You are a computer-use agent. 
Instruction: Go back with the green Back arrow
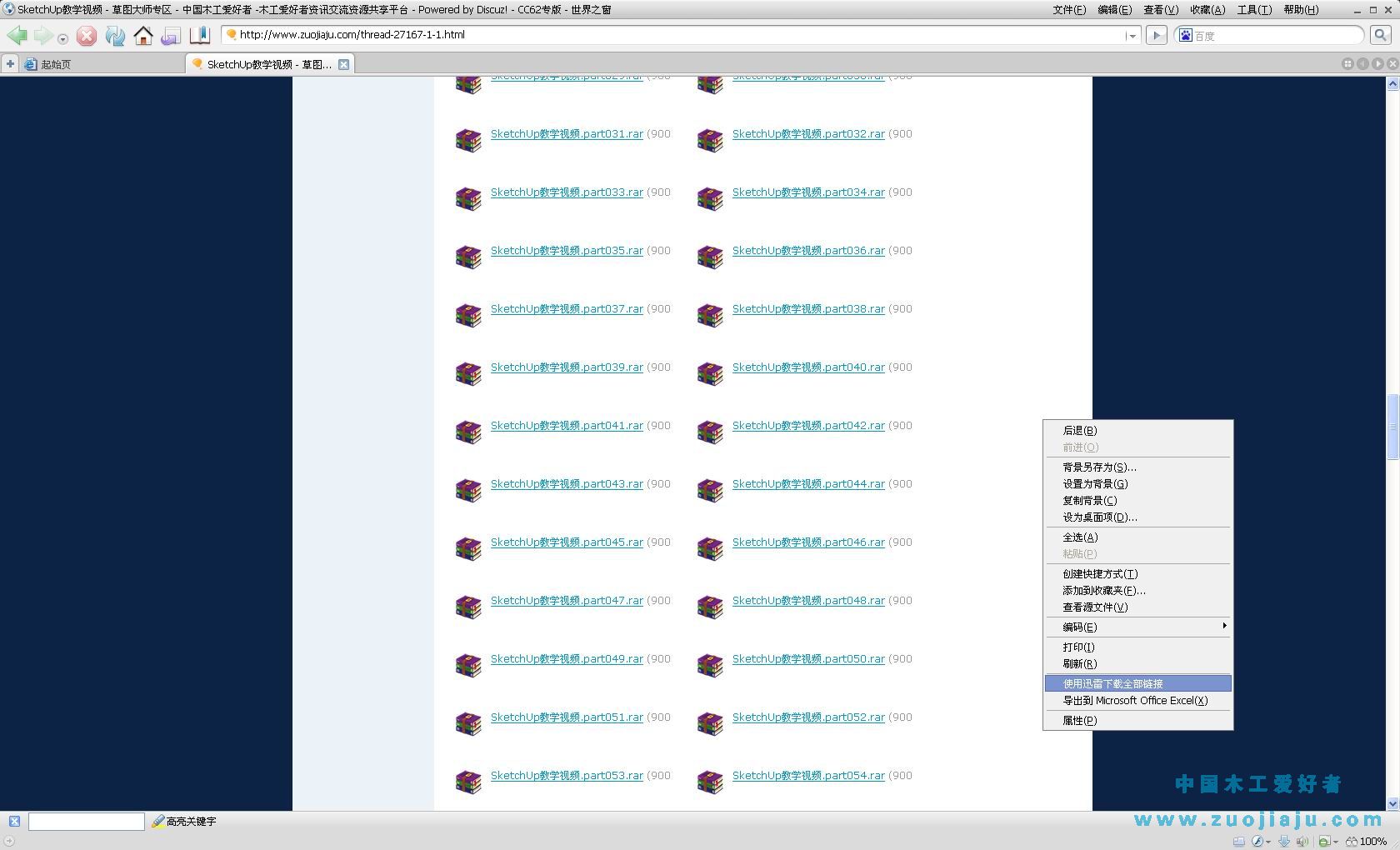point(17,36)
